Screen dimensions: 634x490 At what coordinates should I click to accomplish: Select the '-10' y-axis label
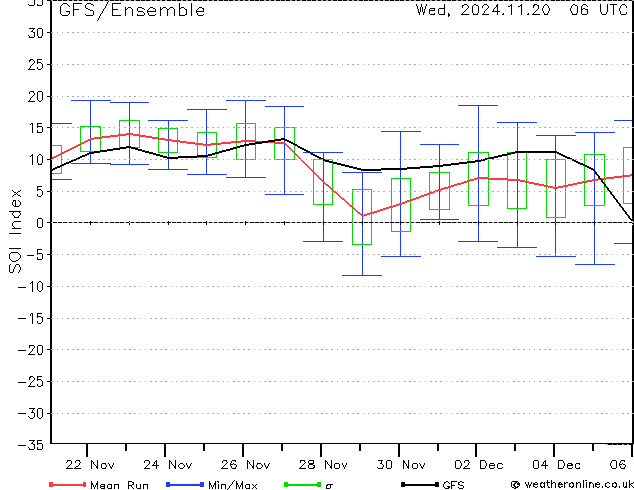click(31, 286)
